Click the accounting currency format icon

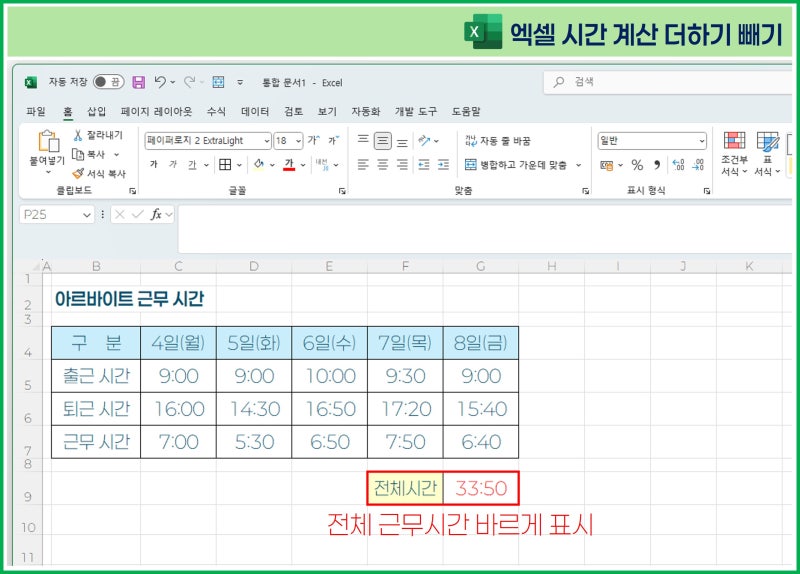coord(607,165)
